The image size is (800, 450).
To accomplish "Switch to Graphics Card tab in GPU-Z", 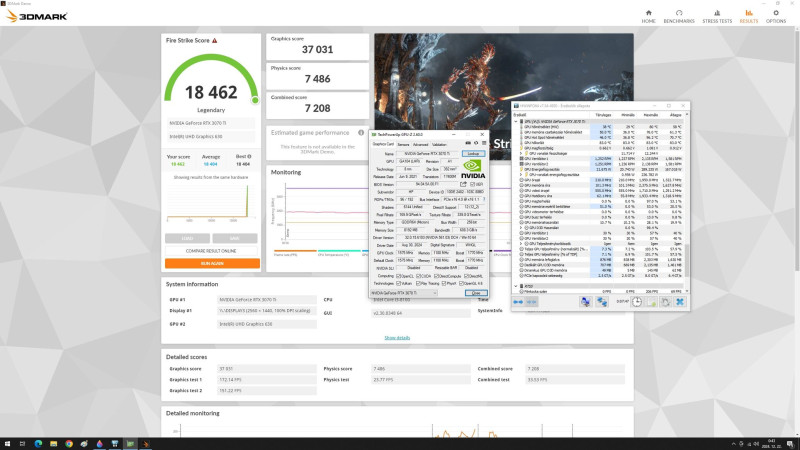I will (383, 144).
